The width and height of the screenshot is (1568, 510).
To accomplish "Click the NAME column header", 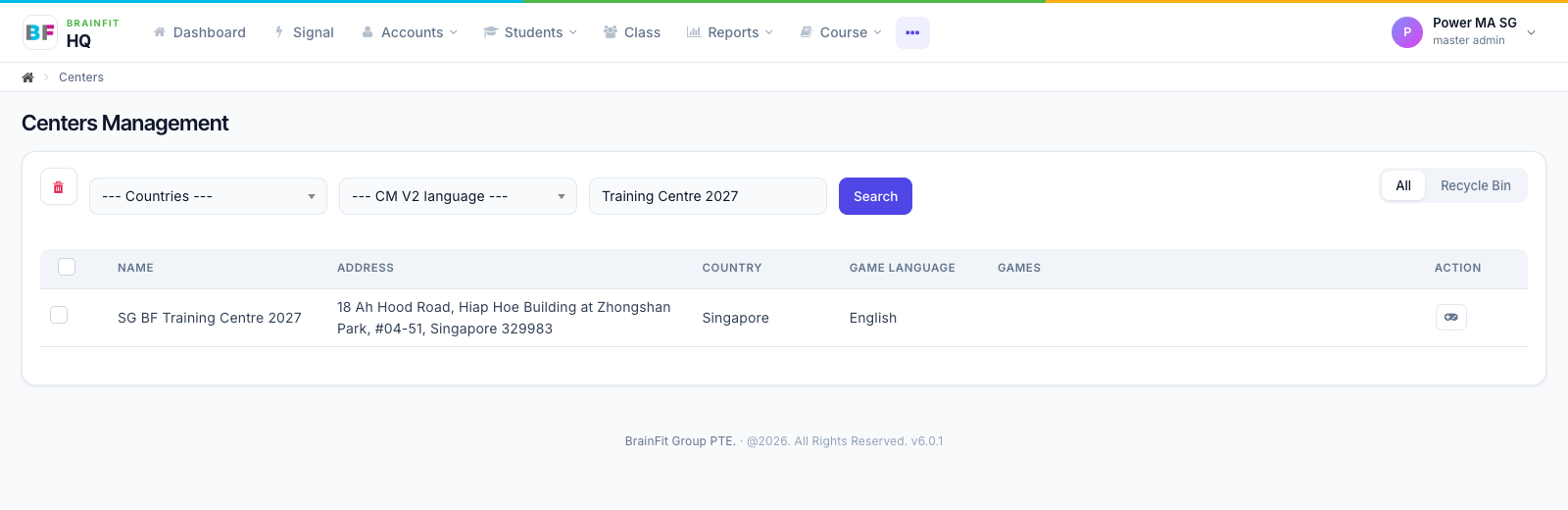I will [x=135, y=268].
